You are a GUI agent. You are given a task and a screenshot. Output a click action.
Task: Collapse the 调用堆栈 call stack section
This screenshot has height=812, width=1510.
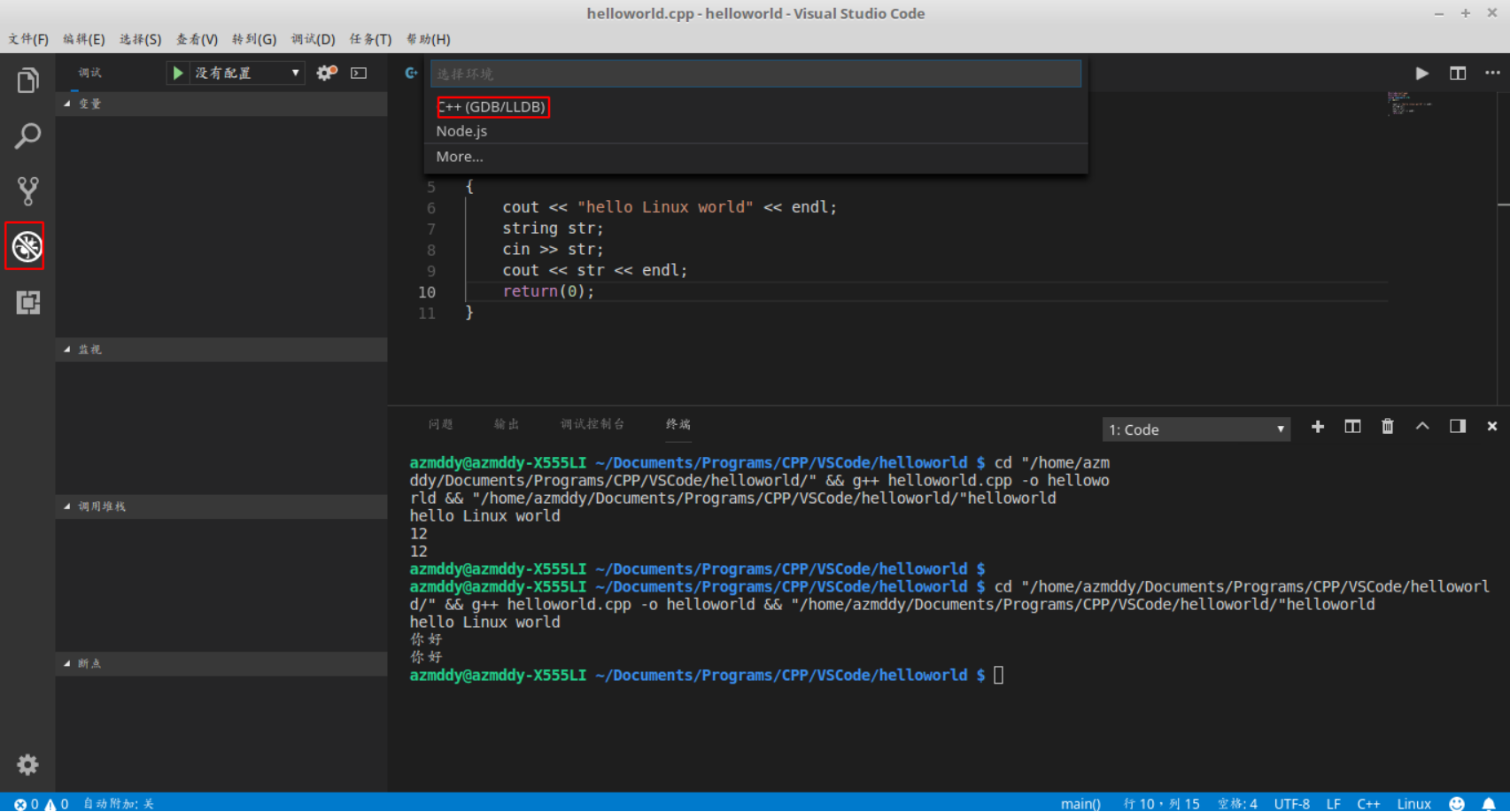pos(221,507)
